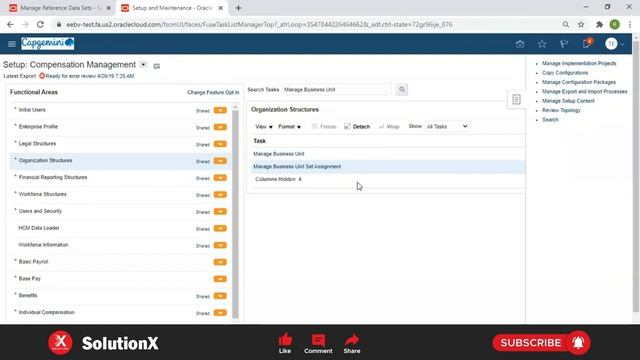
Task: Click orange action icon for Benefits
Action: click(x=220, y=296)
